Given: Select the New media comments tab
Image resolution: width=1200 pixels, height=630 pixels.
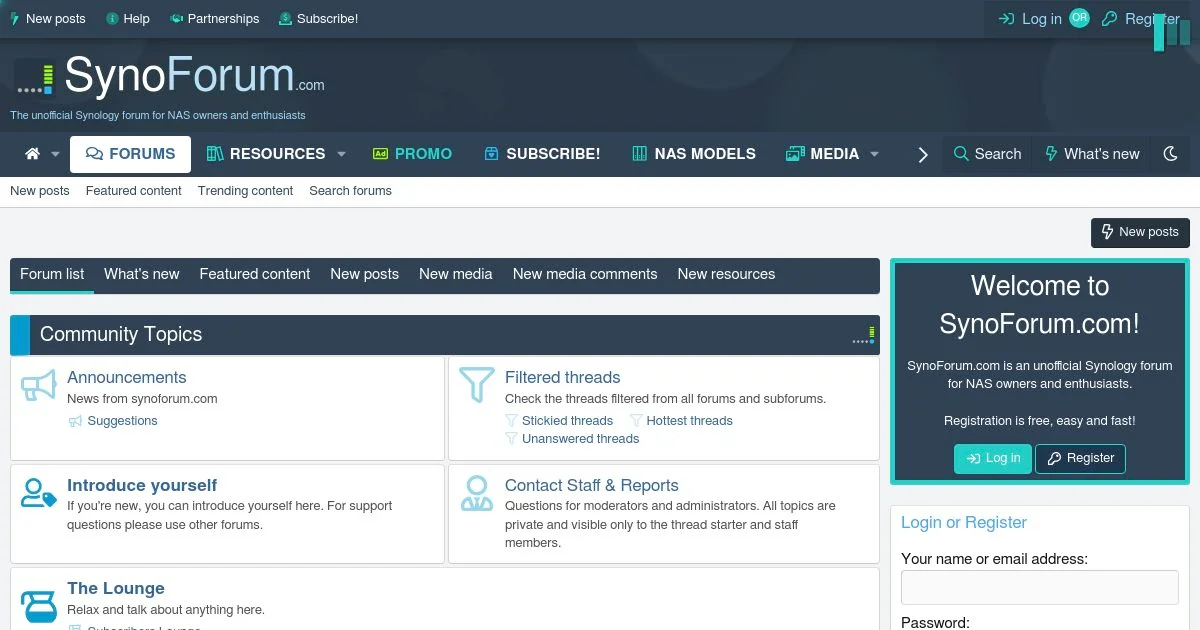Looking at the screenshot, I should [585, 274].
